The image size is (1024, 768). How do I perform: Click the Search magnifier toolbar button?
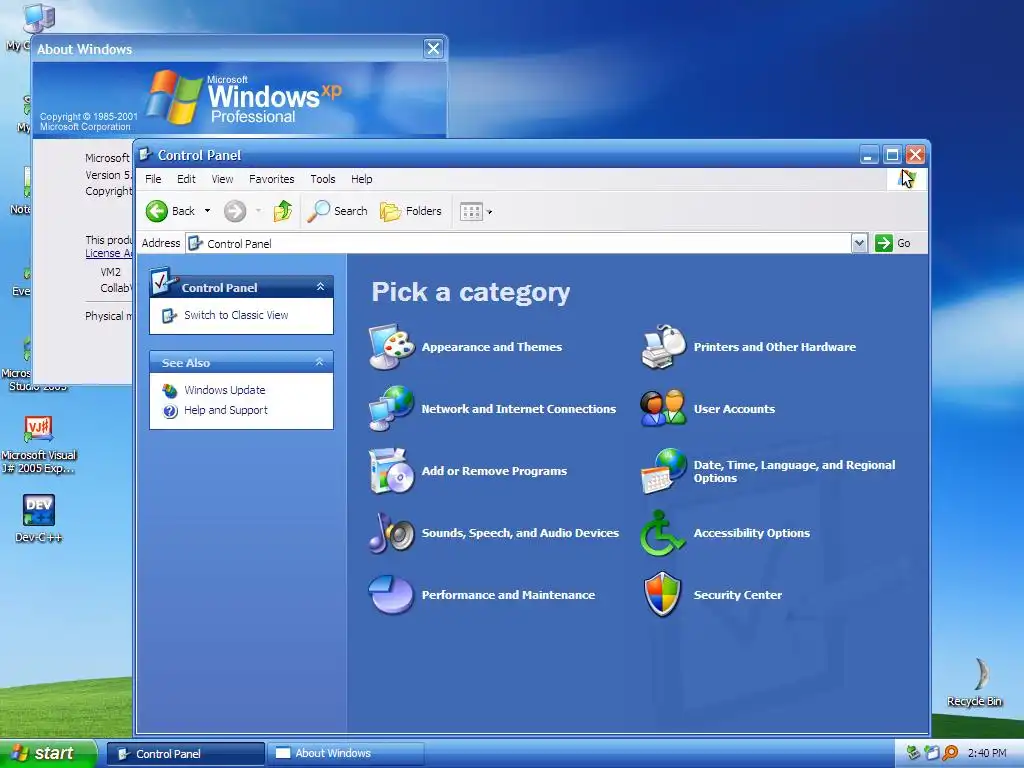337,211
